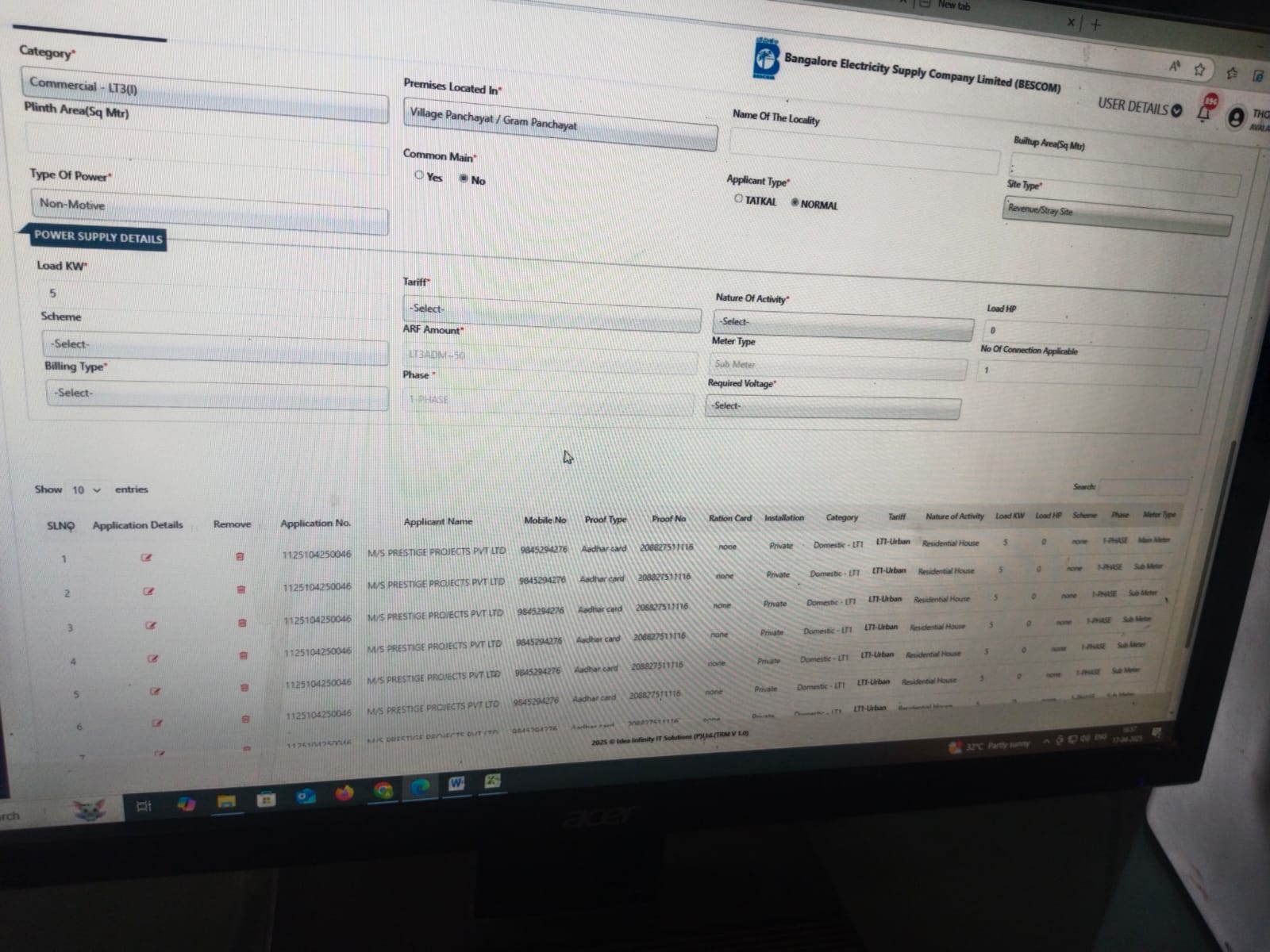Switch to Word on the taskbar
1270x952 pixels.
[456, 784]
